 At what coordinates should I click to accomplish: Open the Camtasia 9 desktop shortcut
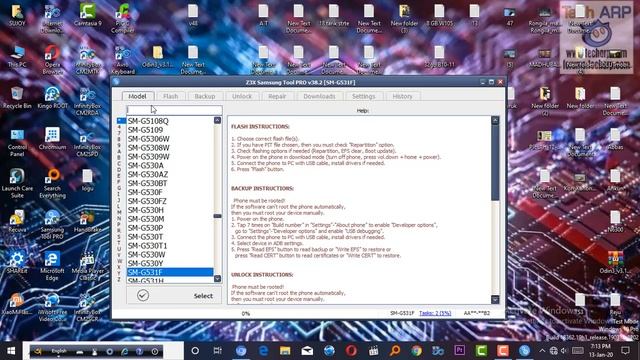(x=88, y=16)
